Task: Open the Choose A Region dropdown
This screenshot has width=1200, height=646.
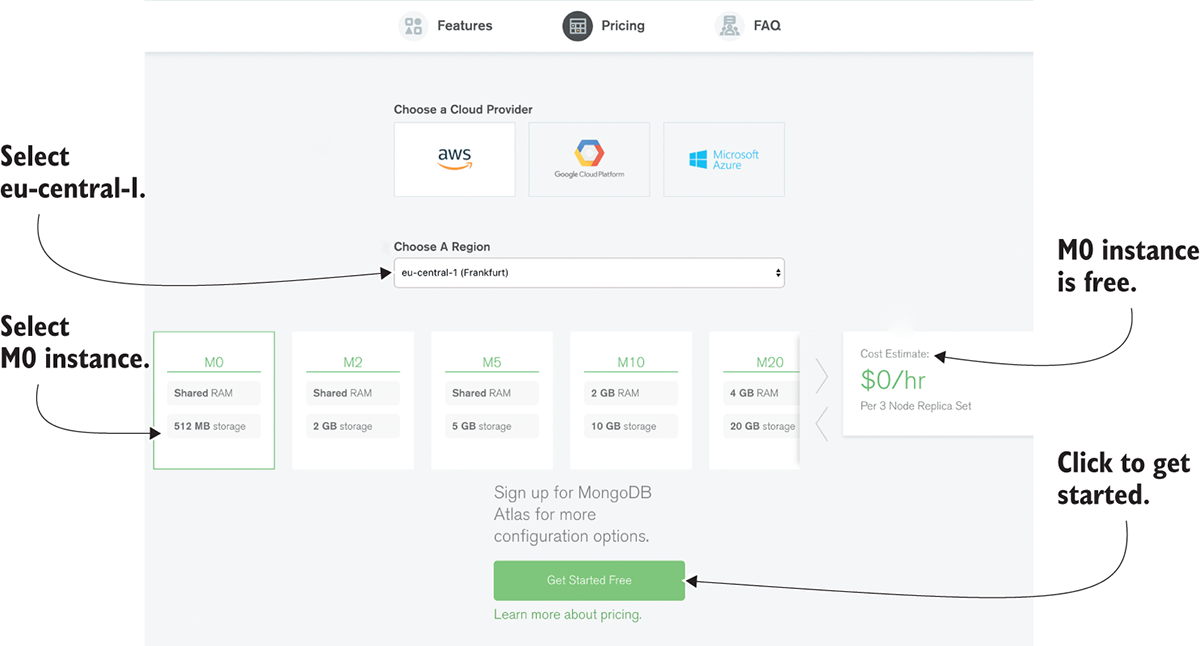Action: [588, 273]
